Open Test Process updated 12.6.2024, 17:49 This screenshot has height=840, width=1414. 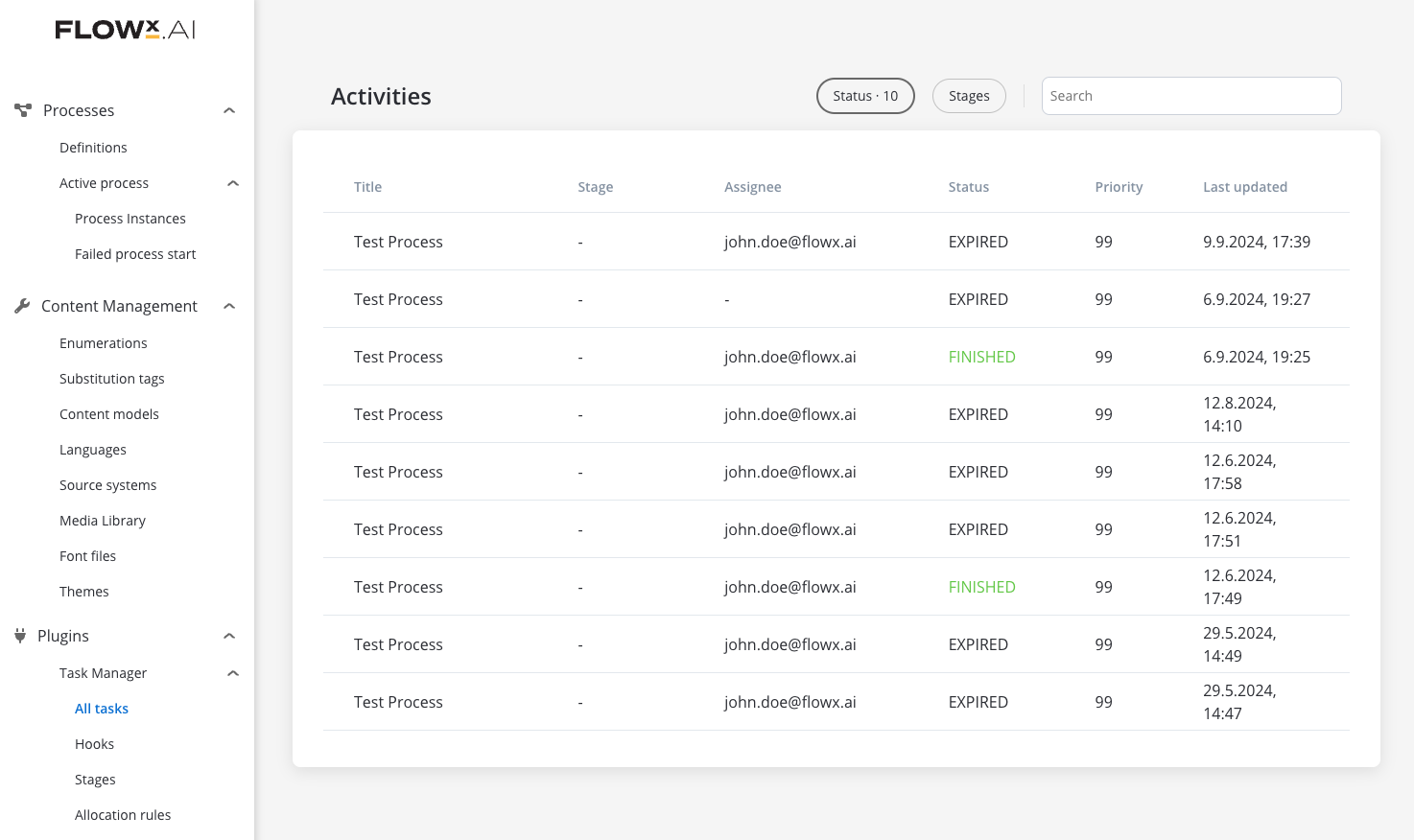point(837,587)
